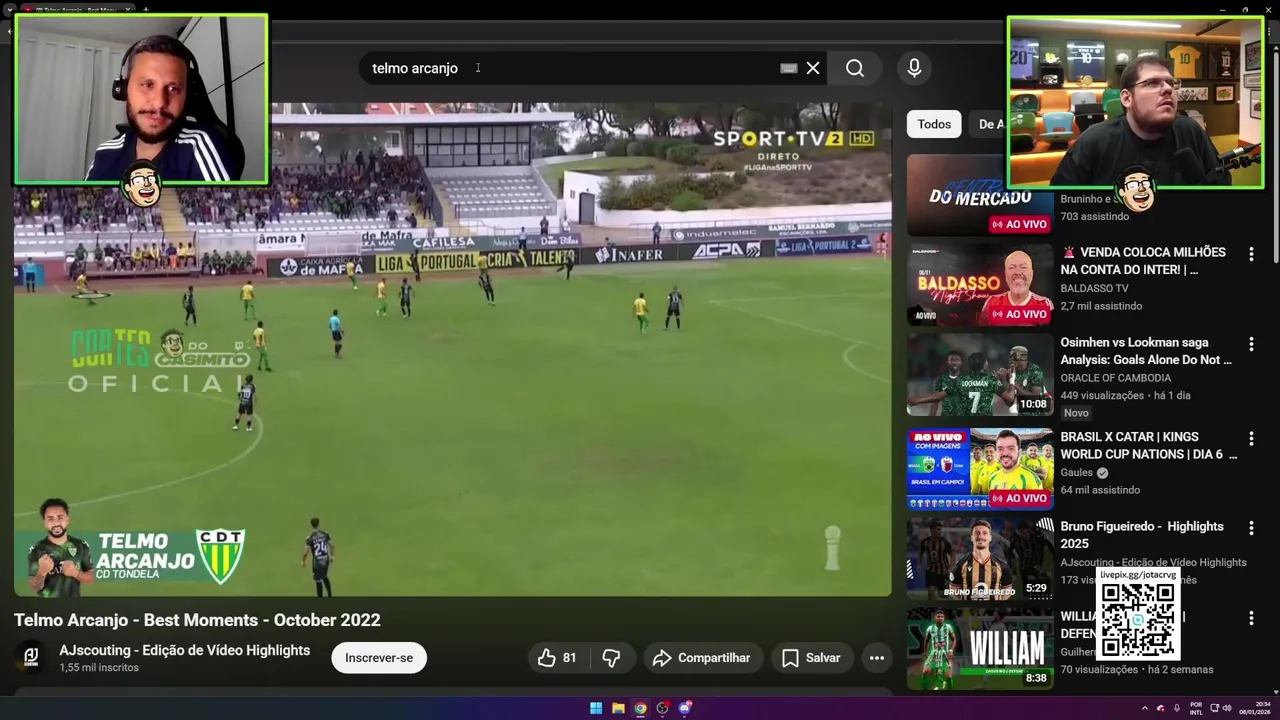Viewport: 1280px width, 720px height.
Task: Click the 64 mil assistindo text
Action: point(1100,490)
